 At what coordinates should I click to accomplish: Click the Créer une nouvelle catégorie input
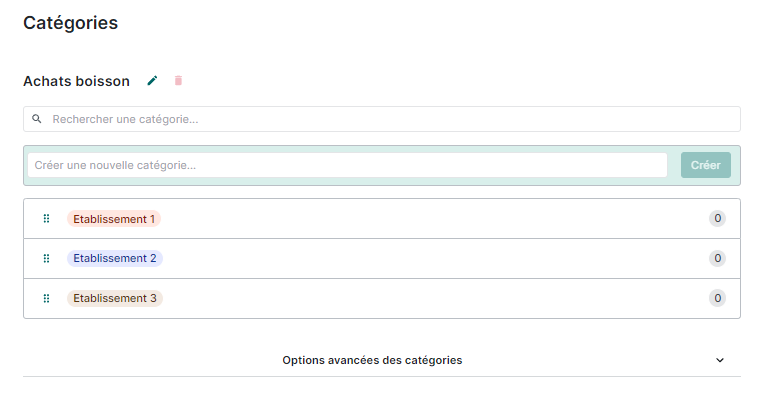pos(347,165)
